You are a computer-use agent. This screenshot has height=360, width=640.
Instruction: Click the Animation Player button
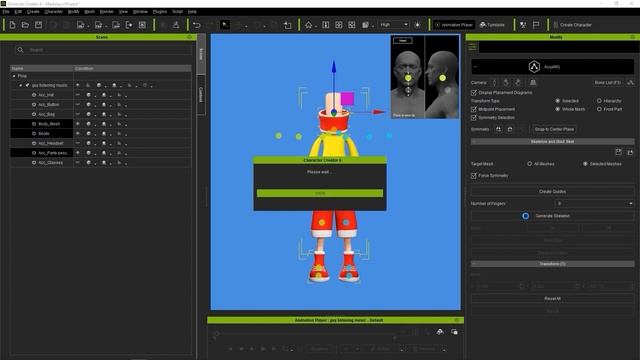pos(454,25)
